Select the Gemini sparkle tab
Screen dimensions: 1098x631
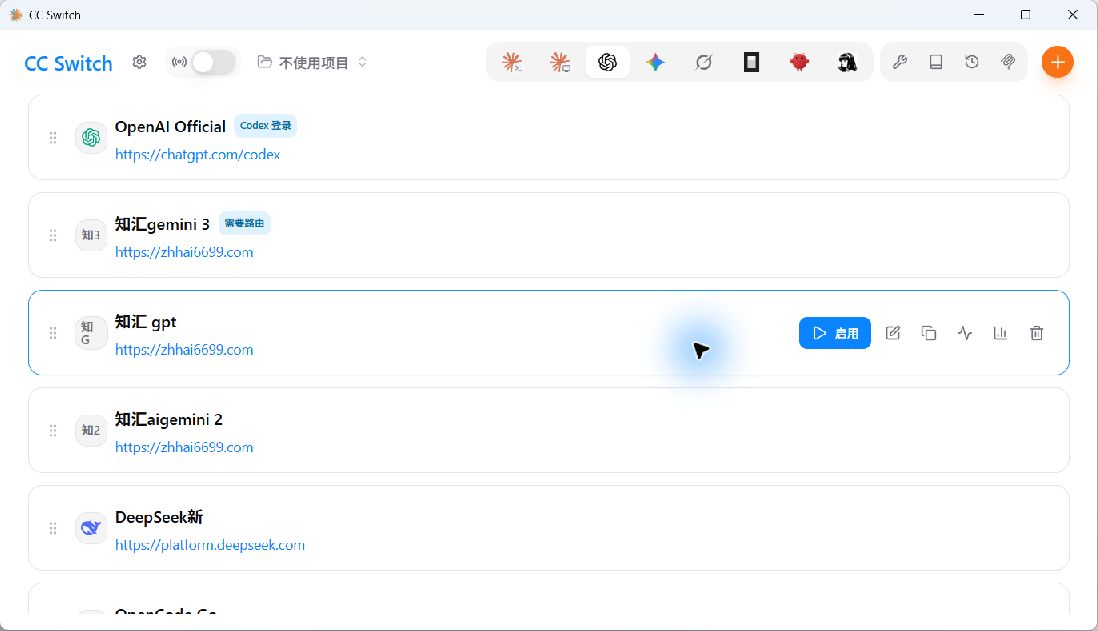pyautogui.click(x=655, y=62)
